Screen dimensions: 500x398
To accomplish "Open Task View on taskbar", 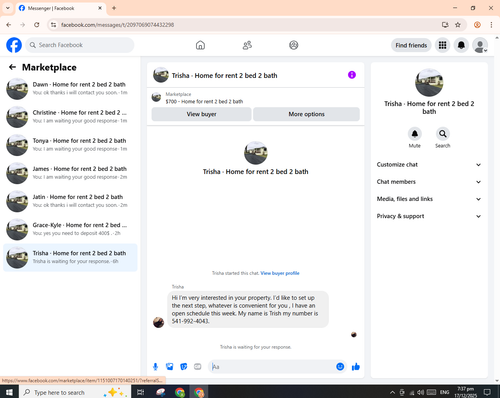I will pos(141,392).
